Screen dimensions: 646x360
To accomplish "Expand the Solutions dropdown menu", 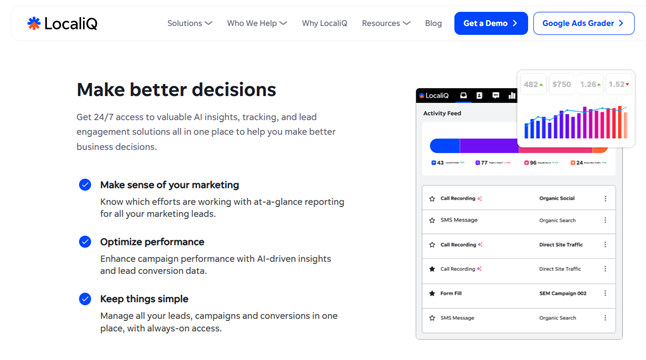I will [x=190, y=23].
